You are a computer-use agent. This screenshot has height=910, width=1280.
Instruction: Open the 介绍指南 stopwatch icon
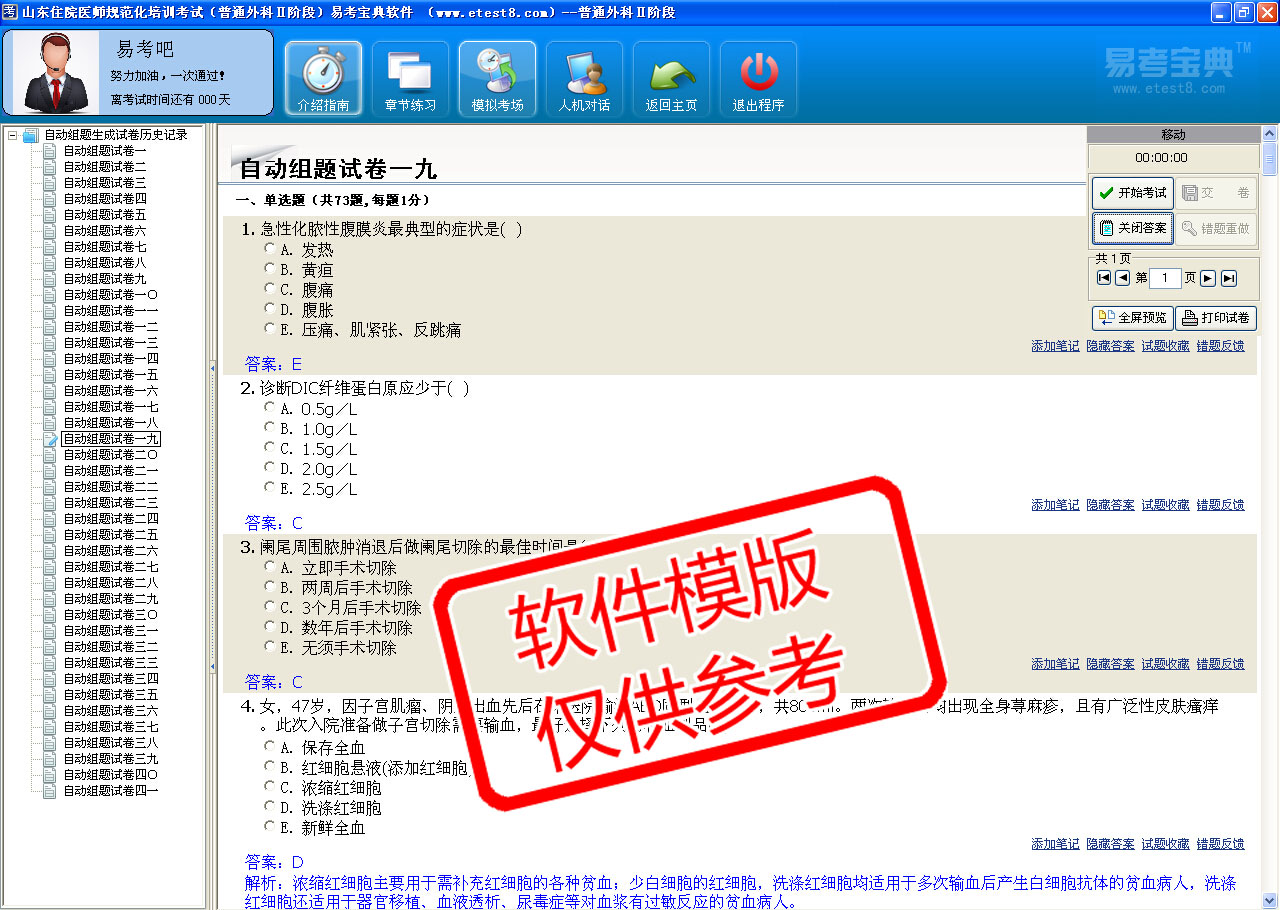click(x=323, y=79)
